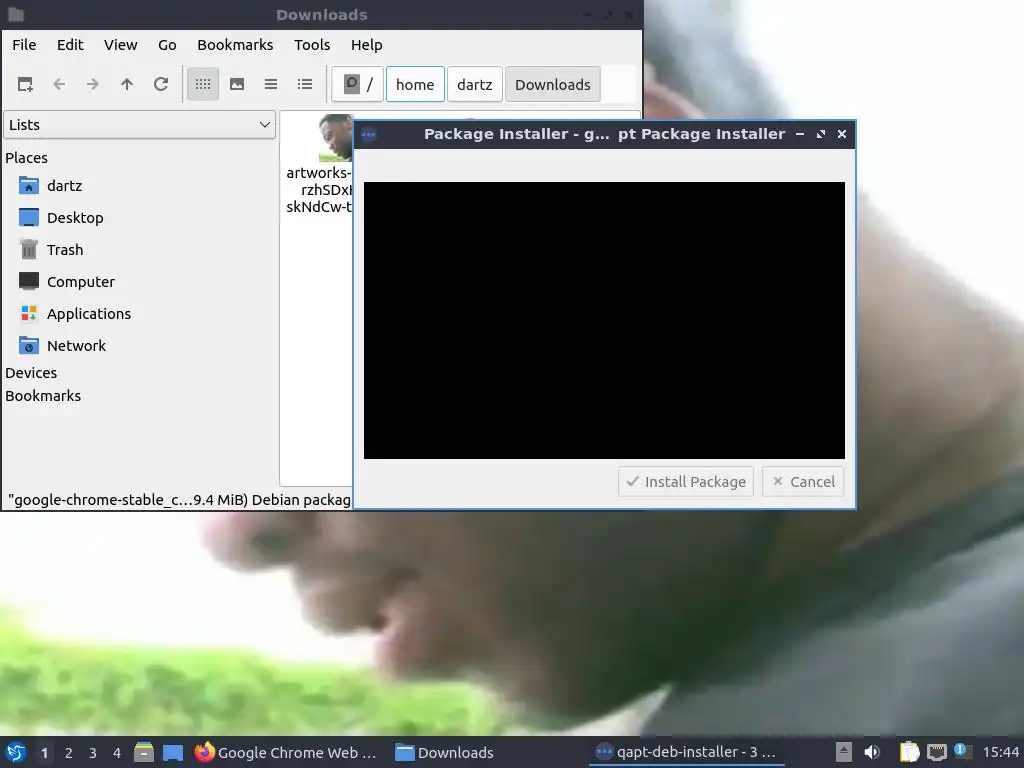The height and width of the screenshot is (768, 1024).
Task: Click the root / path button
Action: tap(357, 84)
